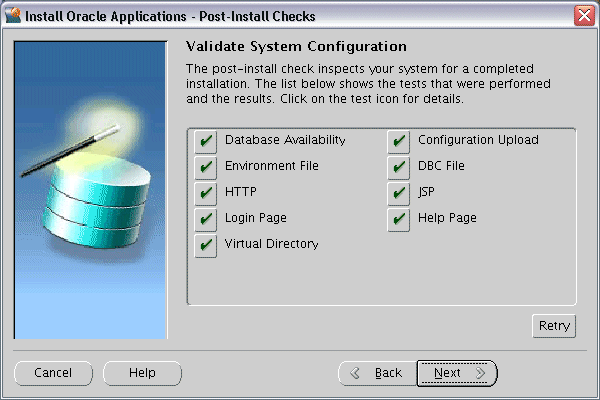The image size is (600, 400).
Task: Click the Virtual Directory checkmark icon
Action: [x=205, y=245]
